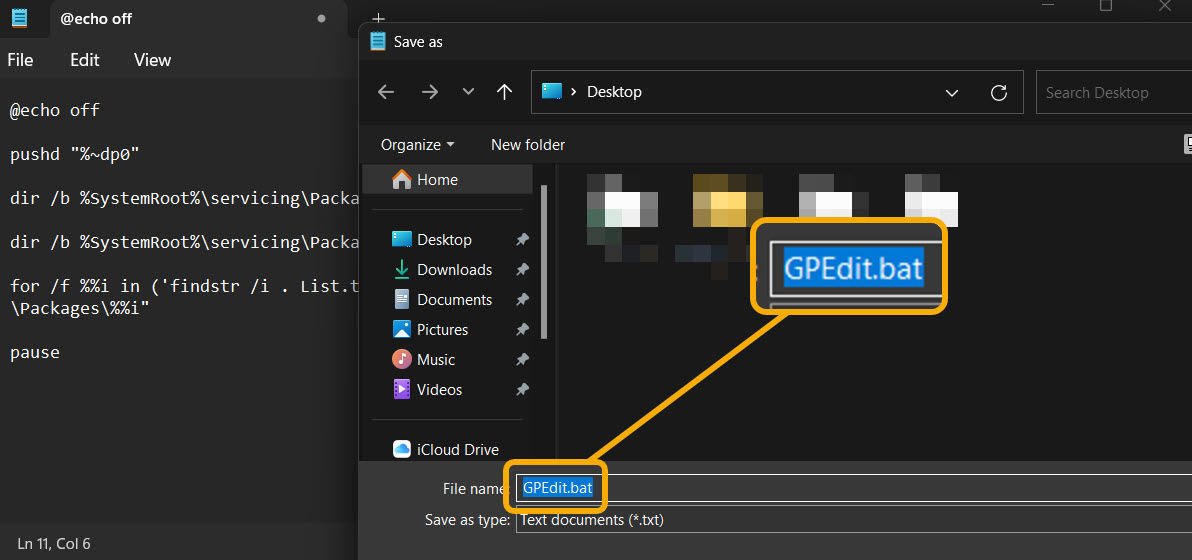The width and height of the screenshot is (1192, 560).
Task: Unpin Documents using its pin icon
Action: (522, 299)
